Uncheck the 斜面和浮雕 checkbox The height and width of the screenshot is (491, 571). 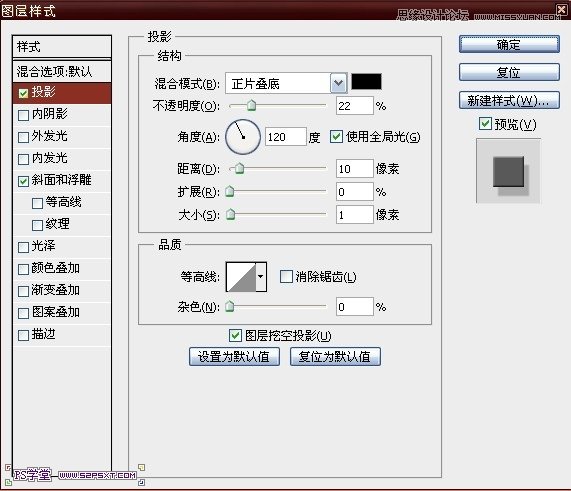tap(23, 181)
